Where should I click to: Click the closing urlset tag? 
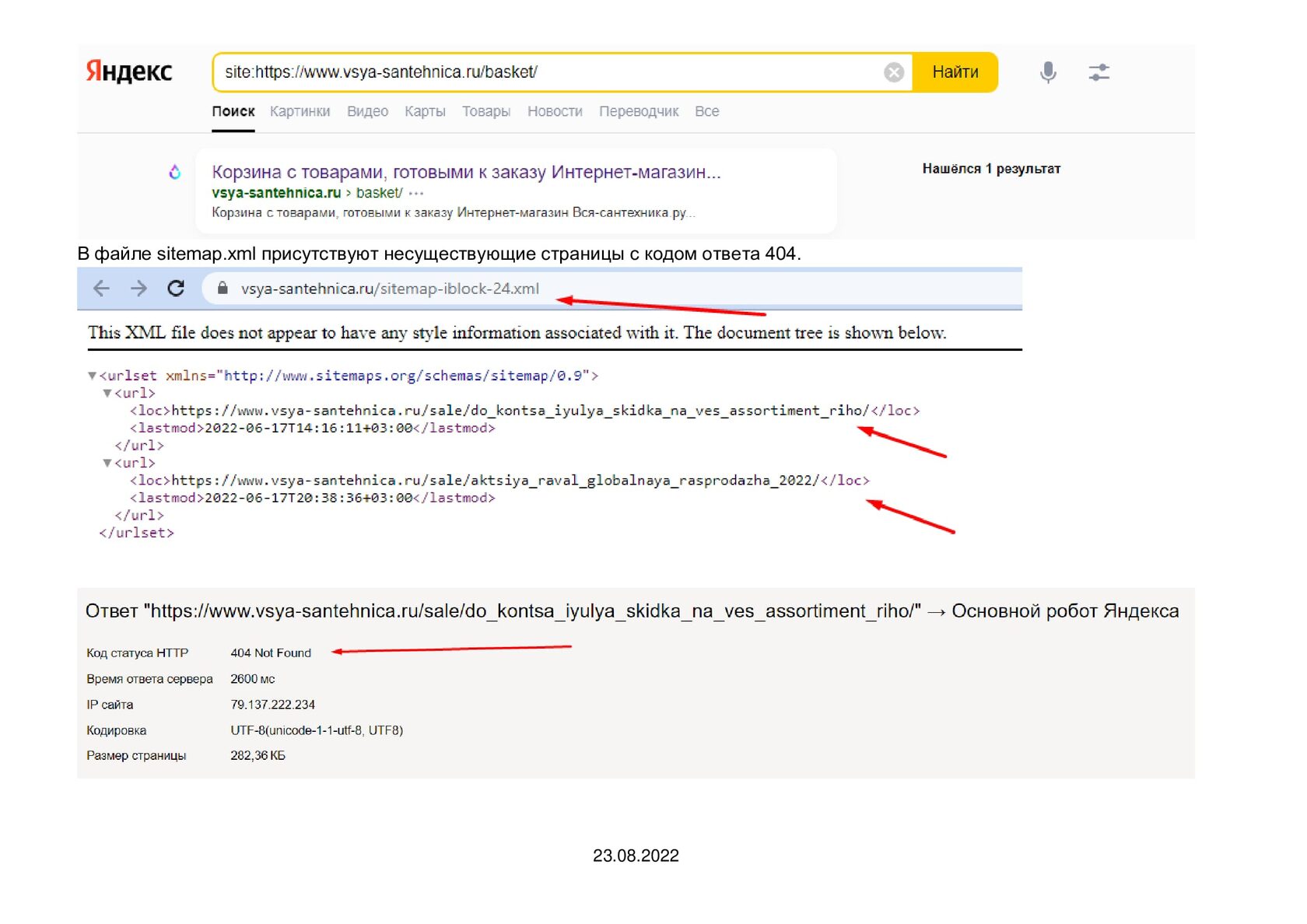click(137, 534)
